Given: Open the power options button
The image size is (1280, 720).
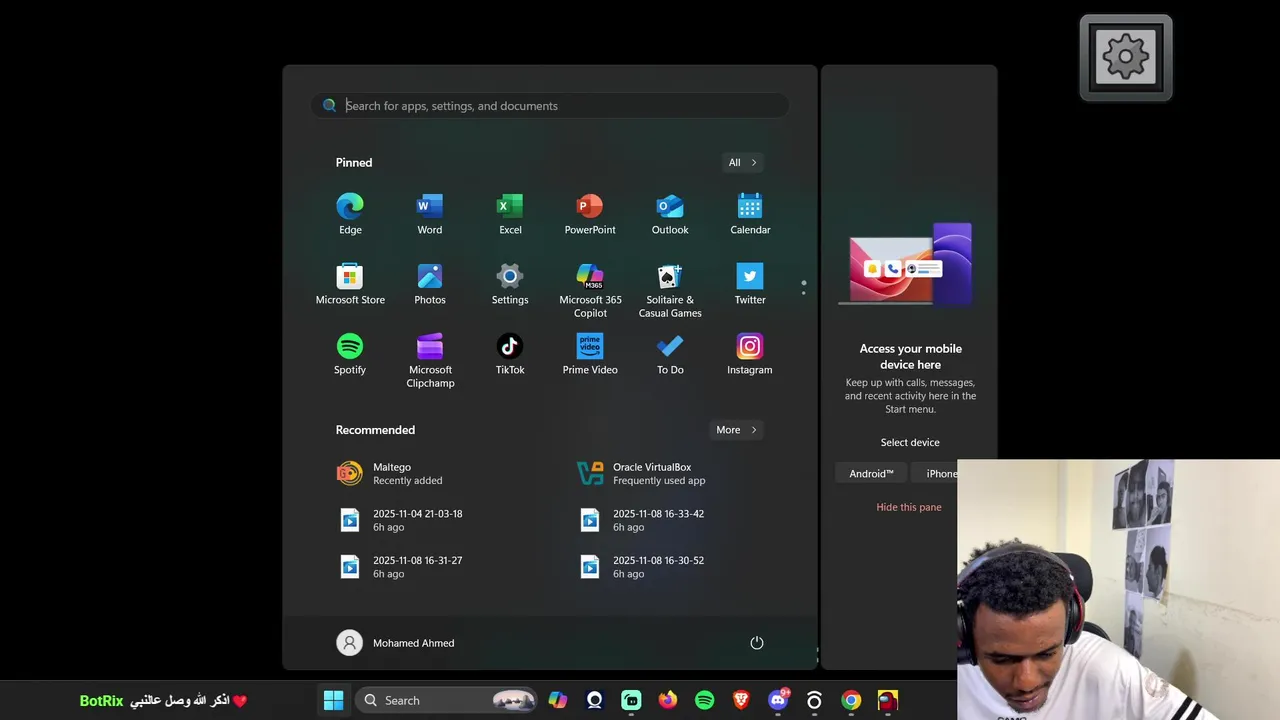Looking at the screenshot, I should pos(757,643).
